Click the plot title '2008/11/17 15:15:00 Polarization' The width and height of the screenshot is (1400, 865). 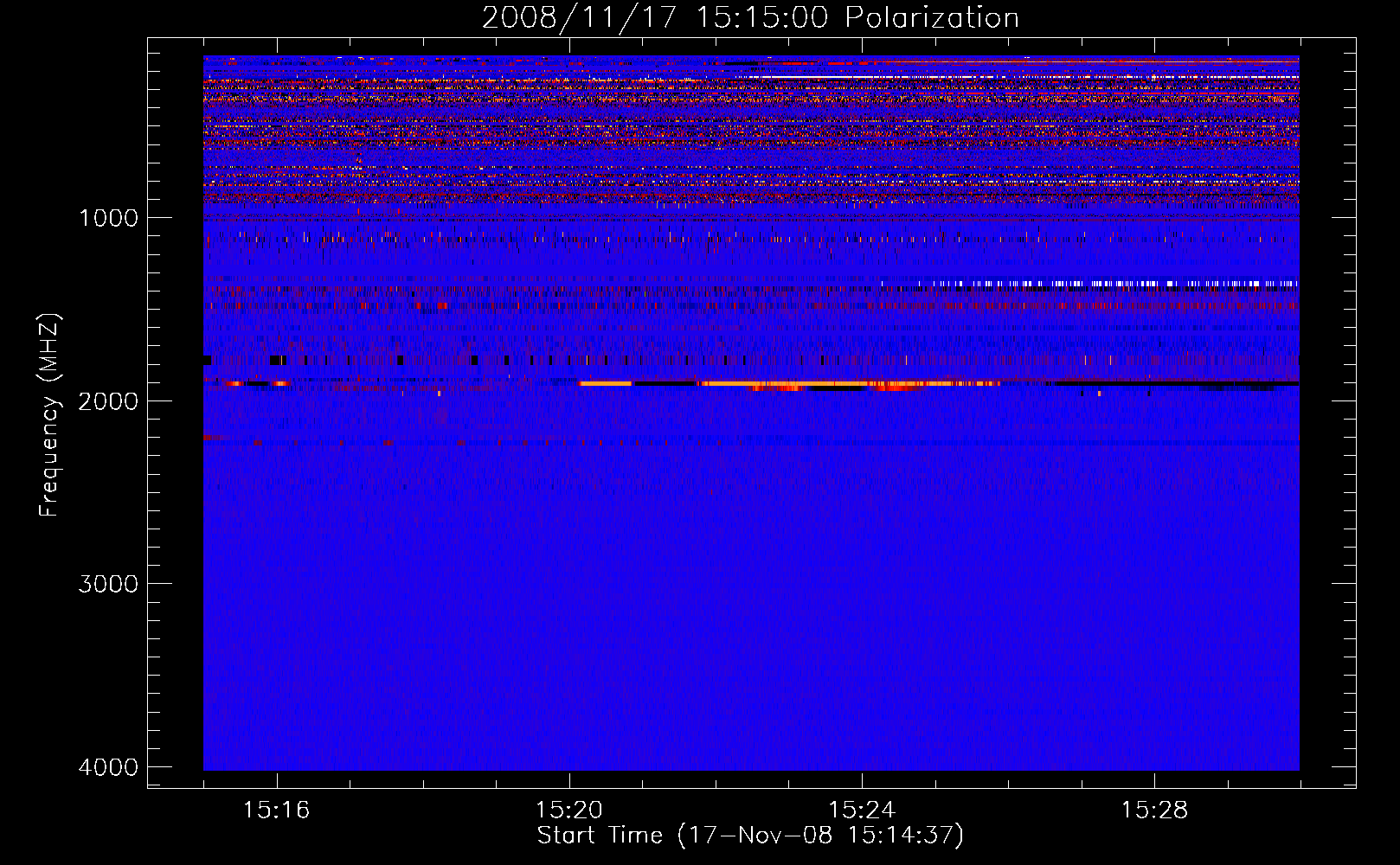pos(750,17)
